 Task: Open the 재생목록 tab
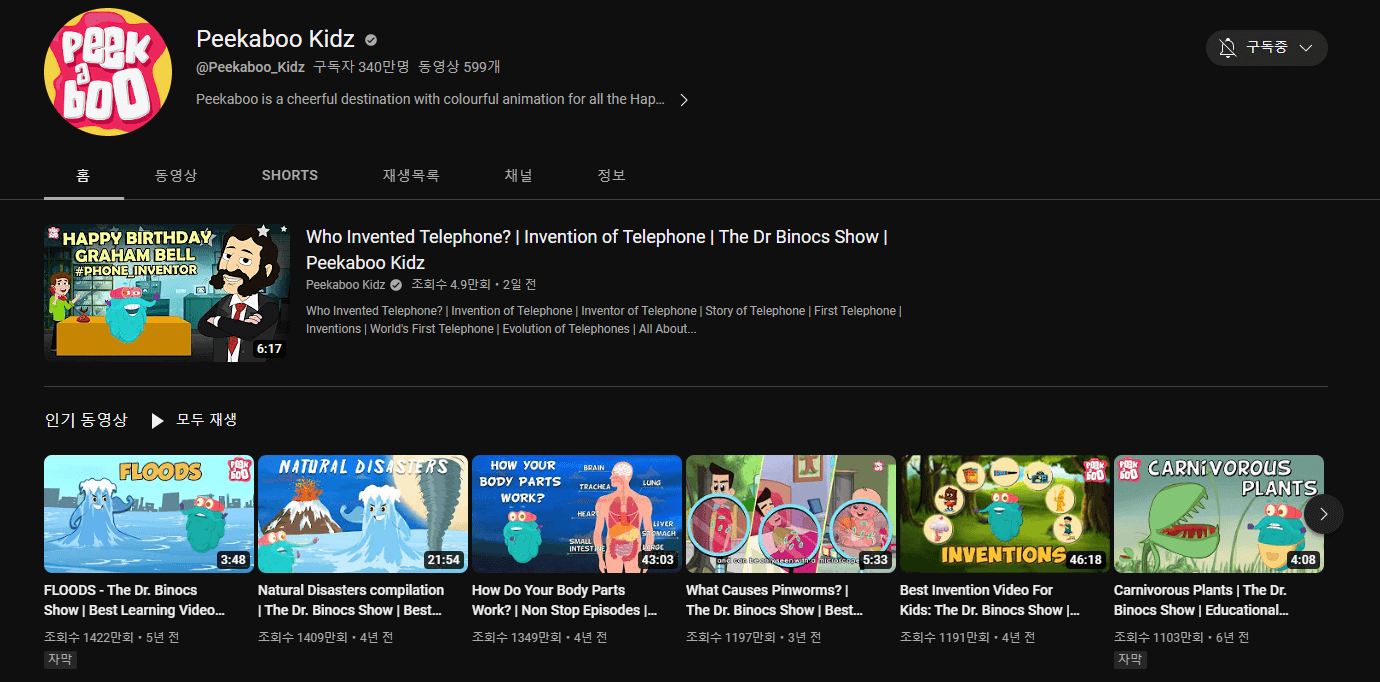(x=411, y=175)
